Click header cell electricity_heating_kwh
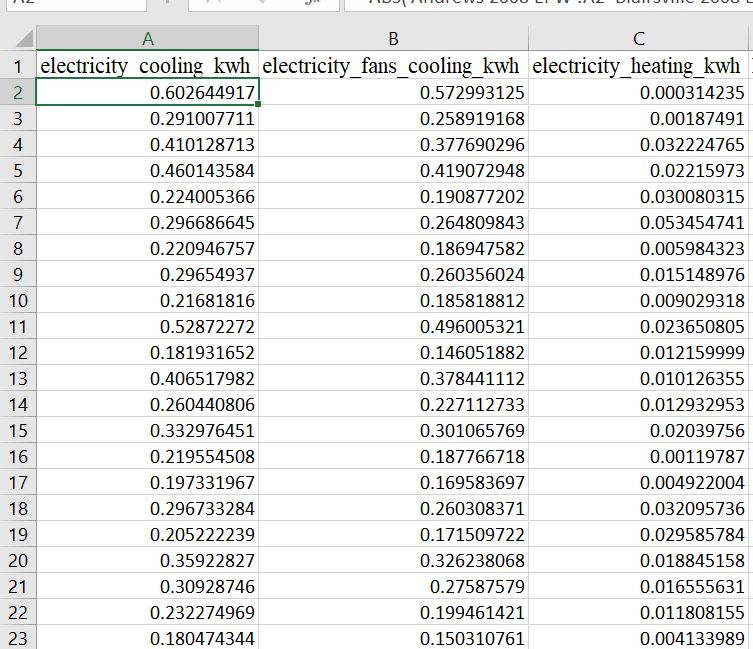The image size is (753, 649). click(639, 66)
